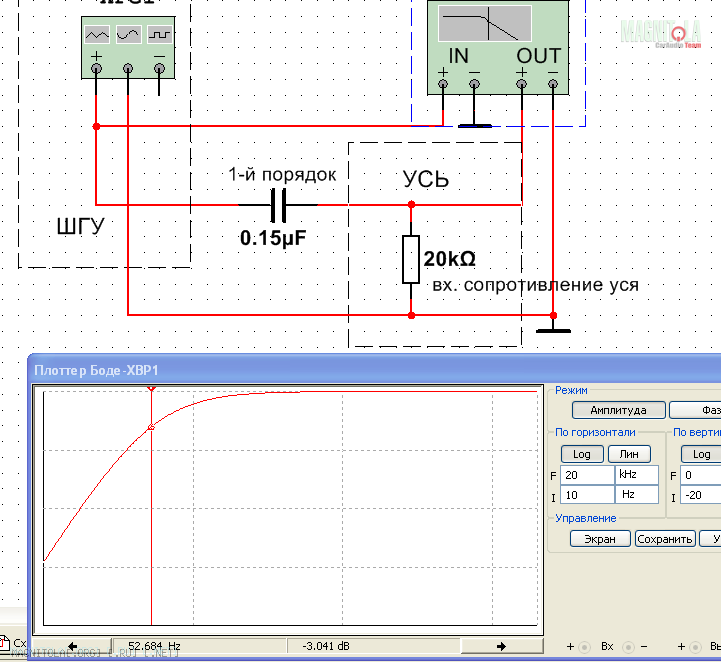This screenshot has height=662, width=721.
Task: Set vertical axis to Log scale
Action: pos(702,454)
